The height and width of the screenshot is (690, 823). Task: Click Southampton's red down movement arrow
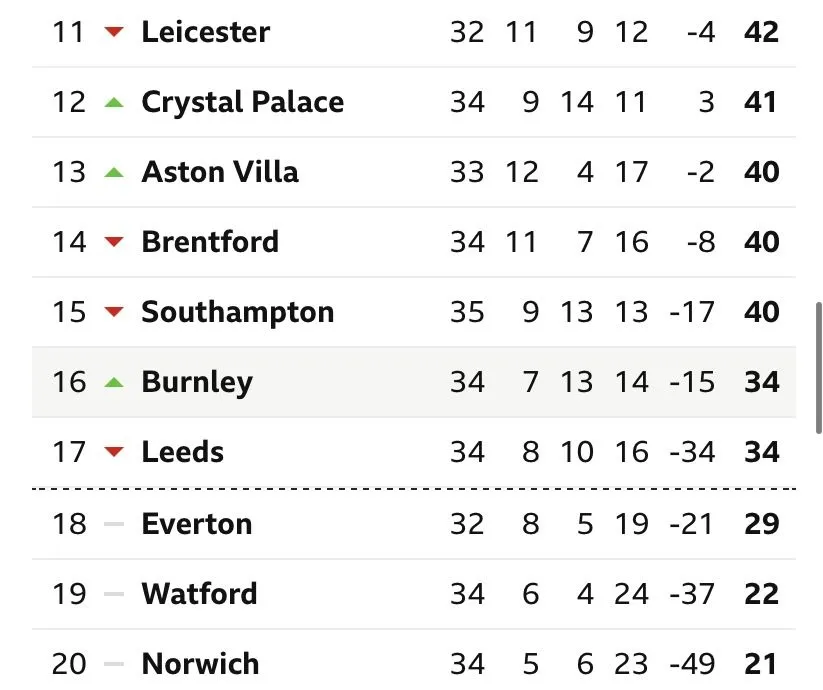pos(114,312)
